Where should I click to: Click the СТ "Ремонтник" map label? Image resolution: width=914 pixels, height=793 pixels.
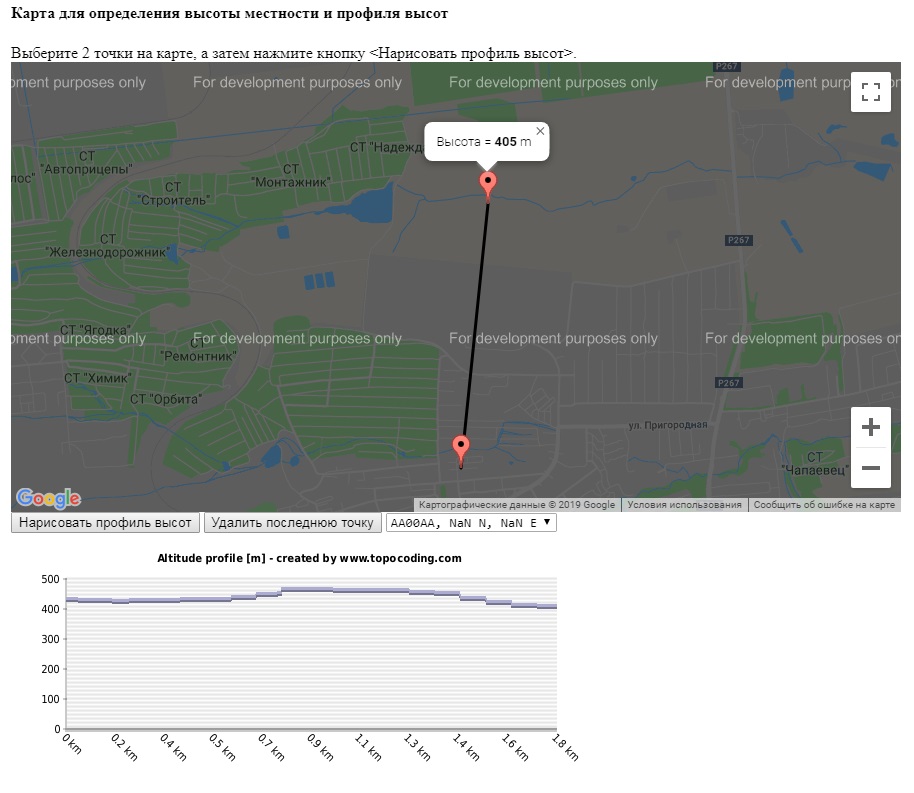pyautogui.click(x=199, y=348)
